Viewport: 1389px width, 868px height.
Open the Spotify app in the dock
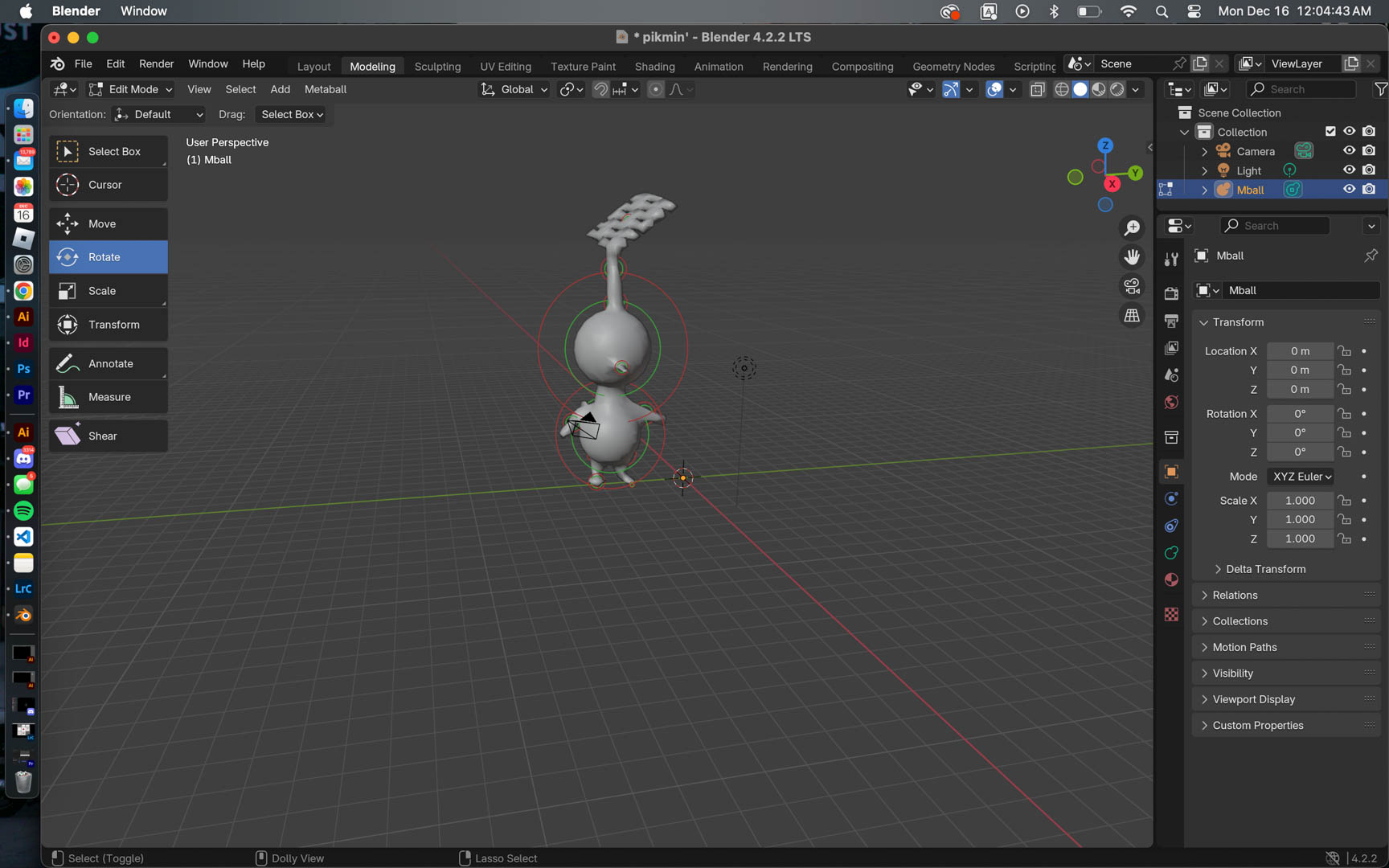(23, 510)
